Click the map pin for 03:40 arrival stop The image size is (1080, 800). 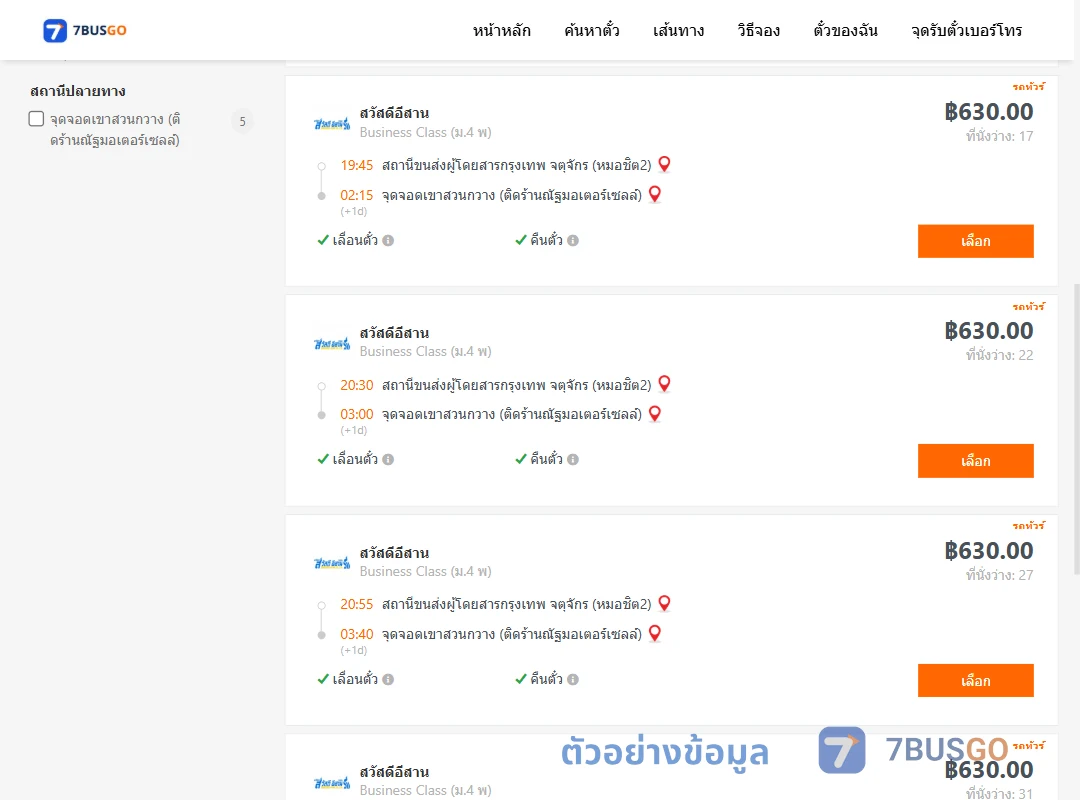pyautogui.click(x=655, y=633)
